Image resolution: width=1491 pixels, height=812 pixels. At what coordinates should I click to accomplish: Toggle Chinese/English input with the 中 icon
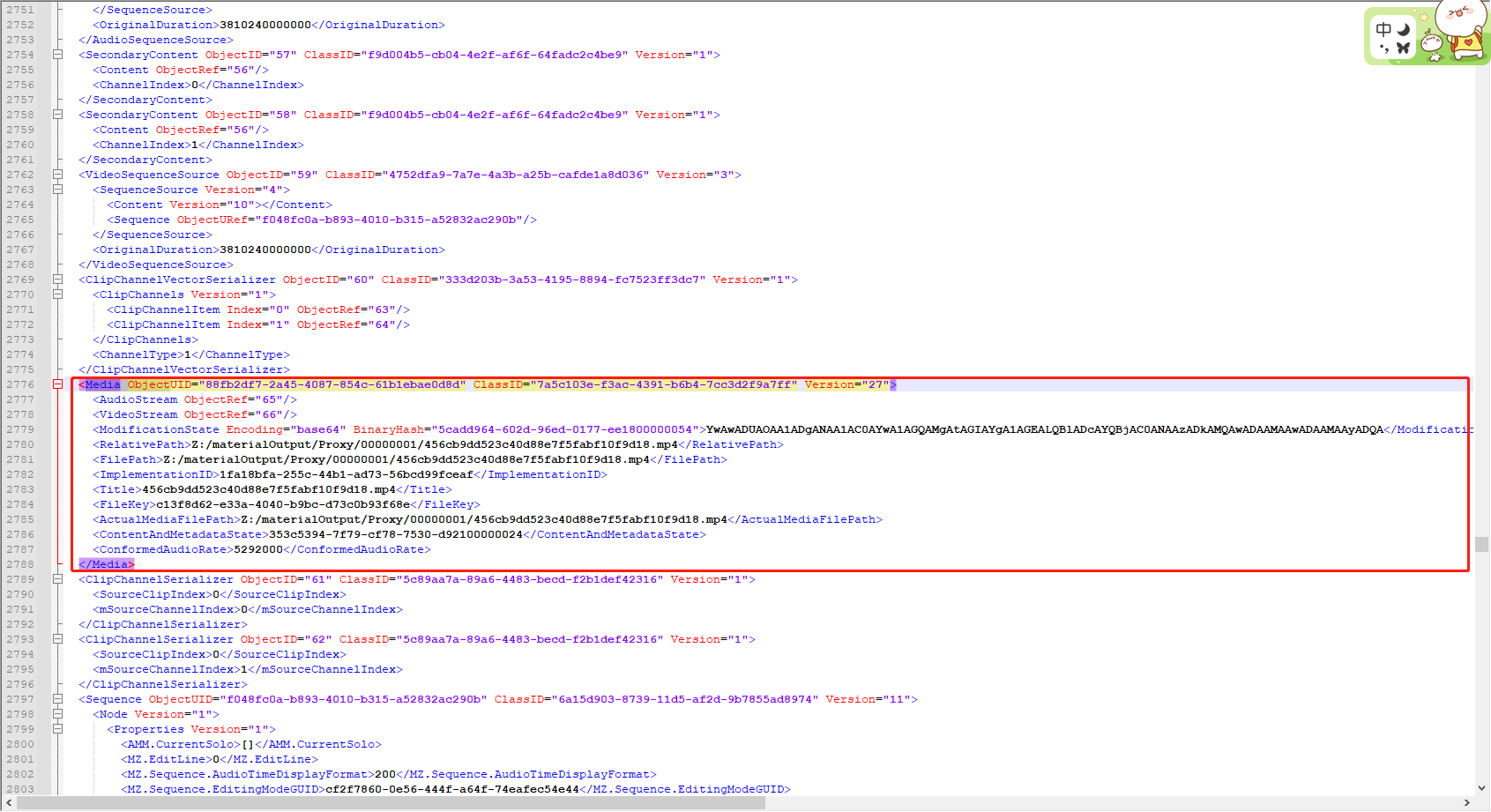tap(1383, 30)
